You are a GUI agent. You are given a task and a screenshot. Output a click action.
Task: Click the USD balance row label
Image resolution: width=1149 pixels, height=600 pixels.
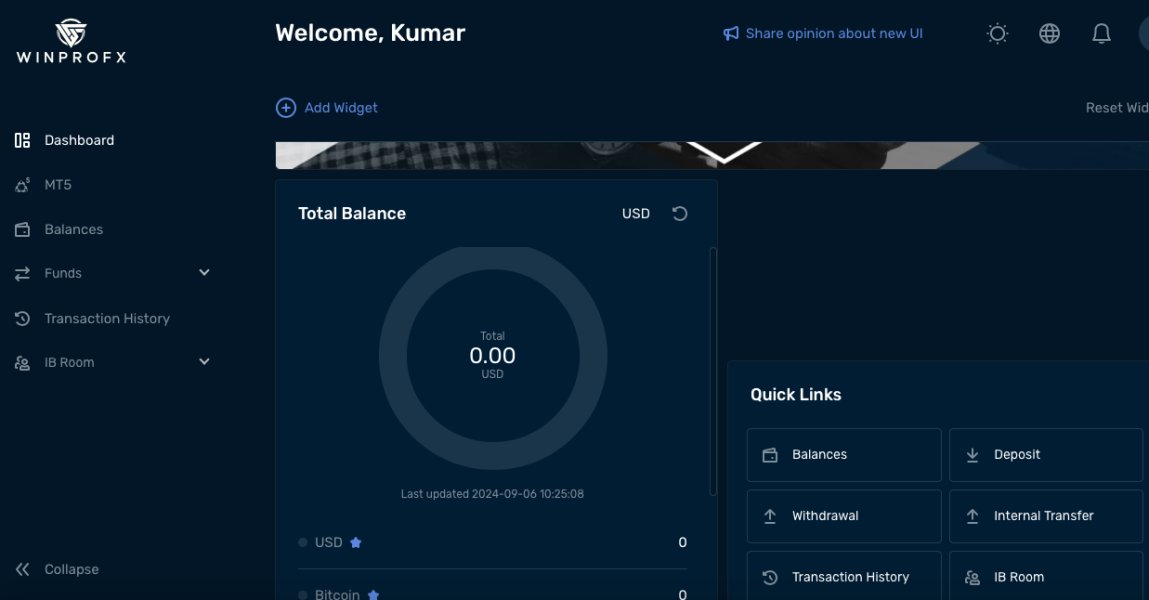[x=328, y=543]
